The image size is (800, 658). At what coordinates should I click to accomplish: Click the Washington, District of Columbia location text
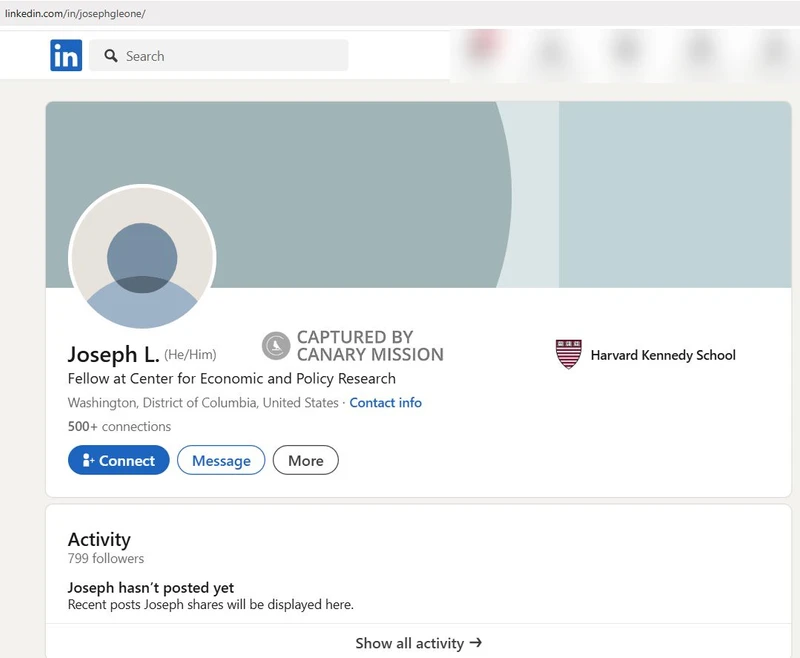(x=203, y=403)
